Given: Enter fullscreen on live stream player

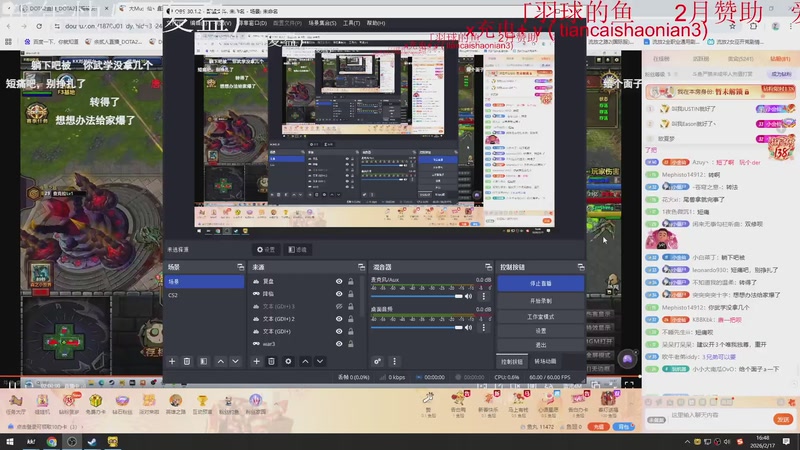Looking at the screenshot, I should pyautogui.click(x=629, y=385).
